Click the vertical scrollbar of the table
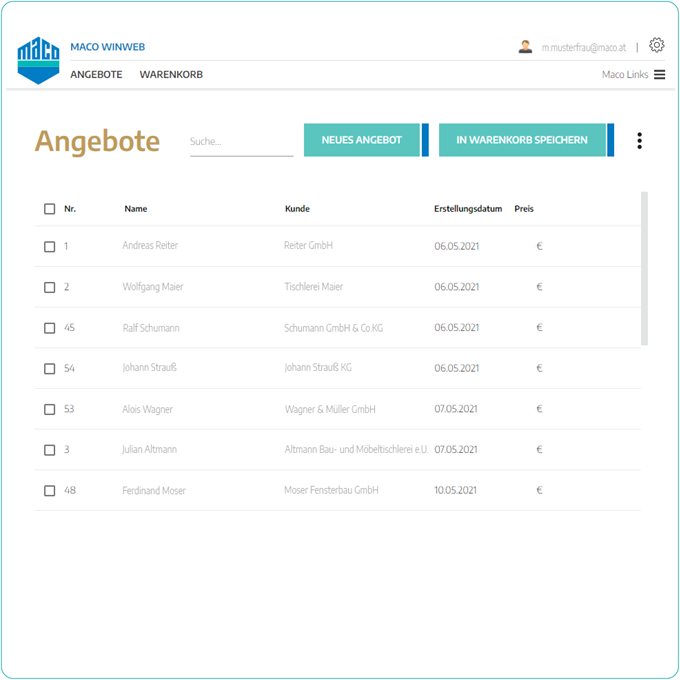680x680 pixels. [644, 268]
